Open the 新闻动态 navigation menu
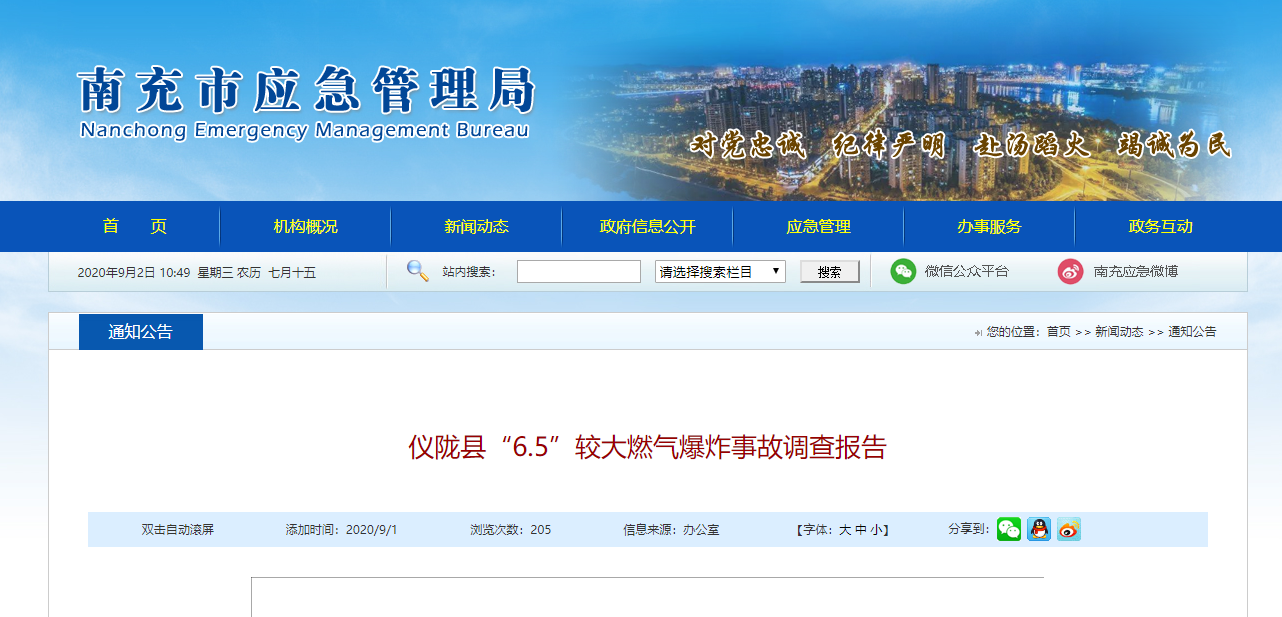The image size is (1282, 617). click(x=476, y=226)
